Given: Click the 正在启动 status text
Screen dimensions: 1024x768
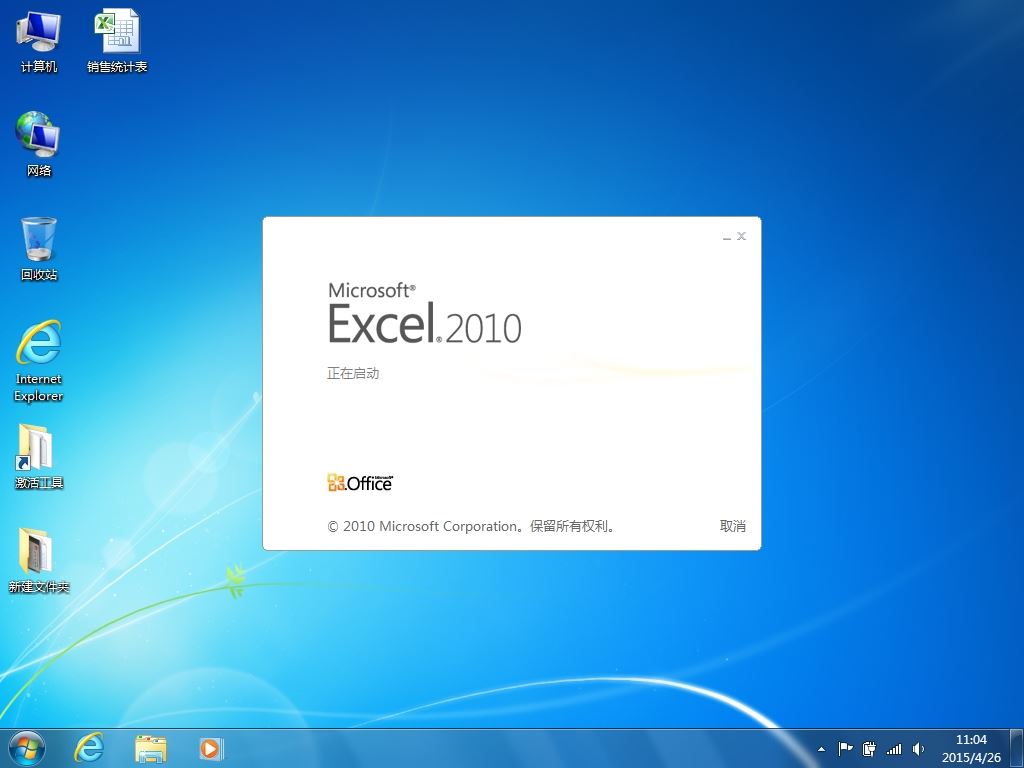Looking at the screenshot, I should [353, 374].
